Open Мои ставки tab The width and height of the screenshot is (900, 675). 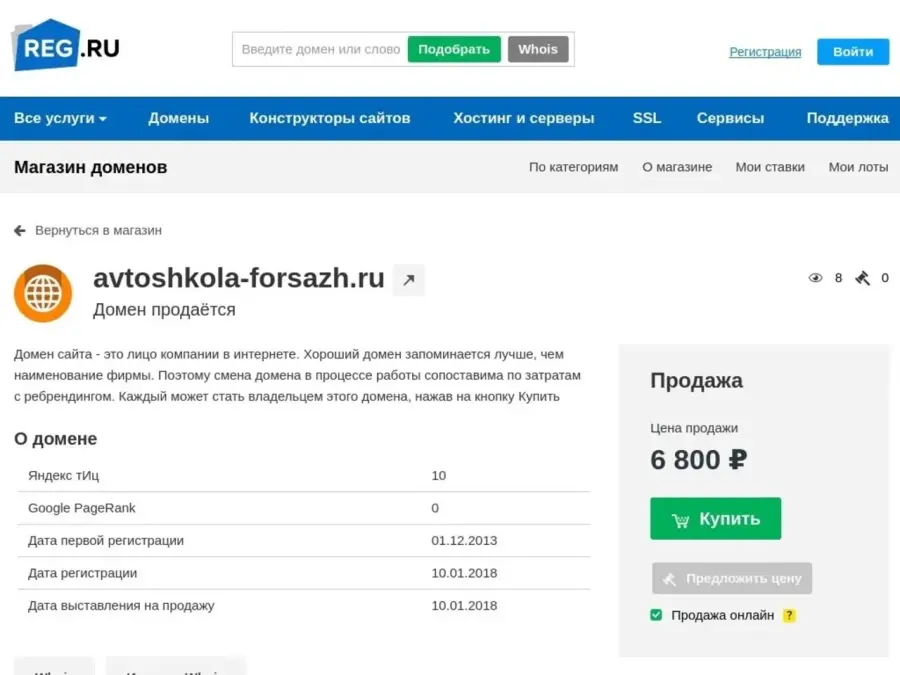[x=770, y=167]
